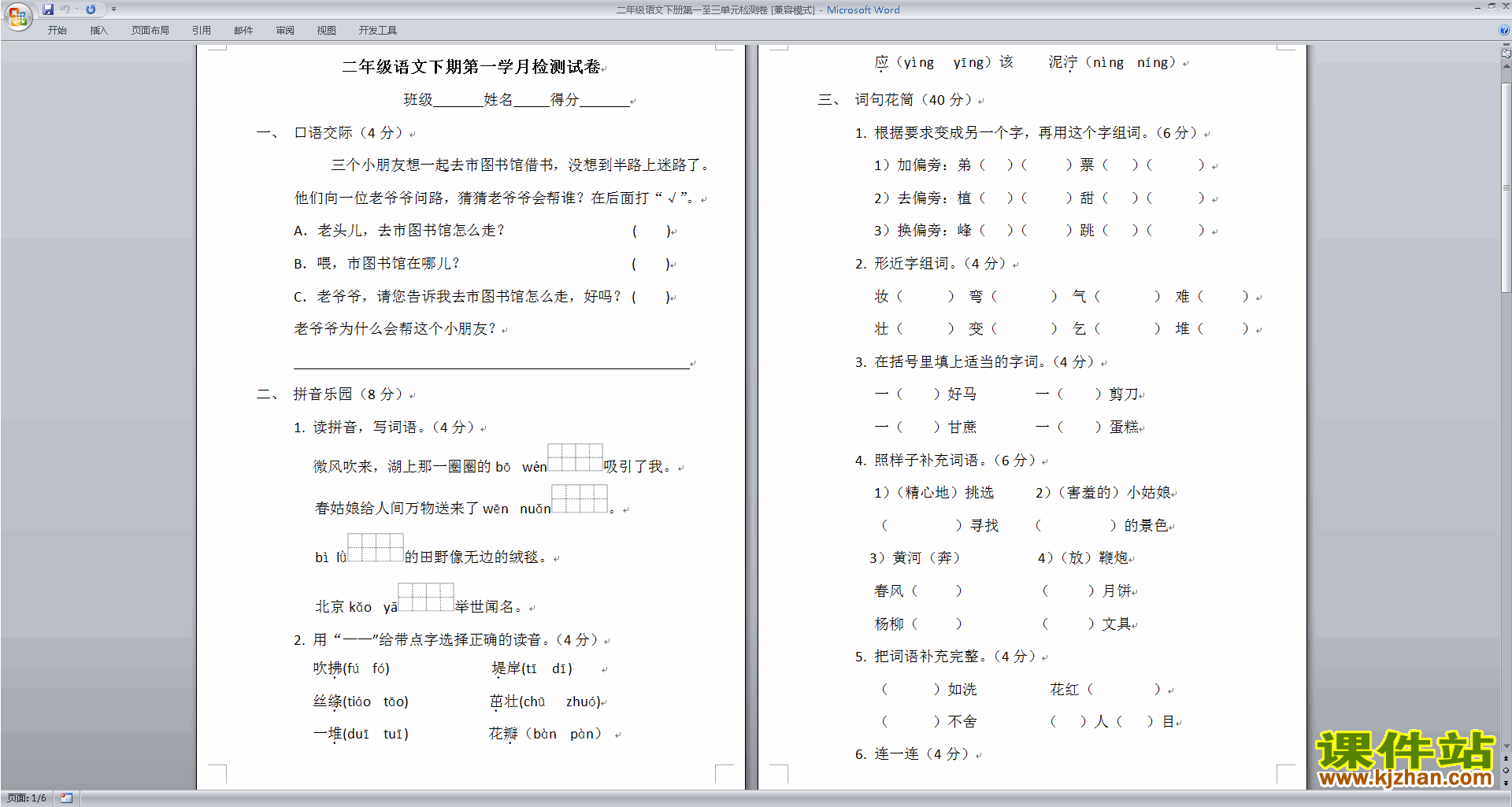1512x807 pixels.
Task: Open the 邮件 ribbon tab
Action: (x=243, y=30)
